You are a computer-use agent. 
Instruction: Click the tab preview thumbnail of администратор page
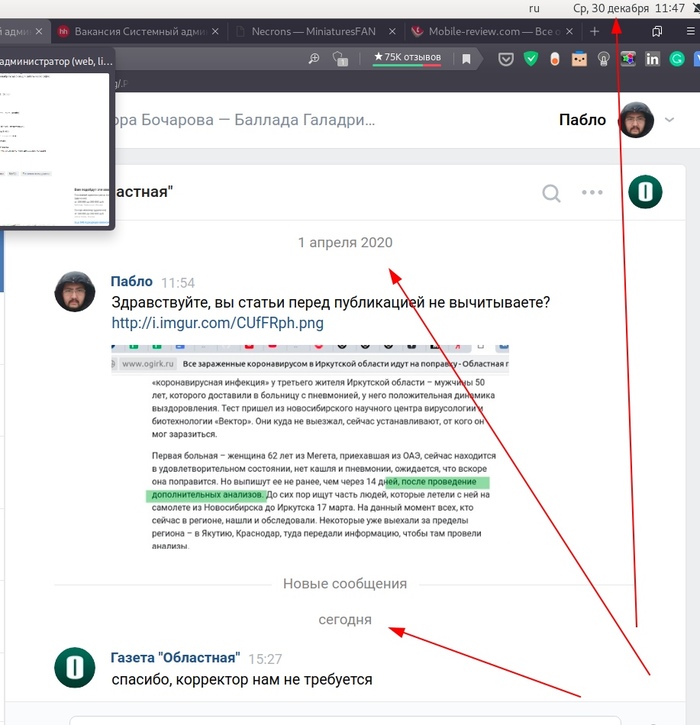coord(55,149)
